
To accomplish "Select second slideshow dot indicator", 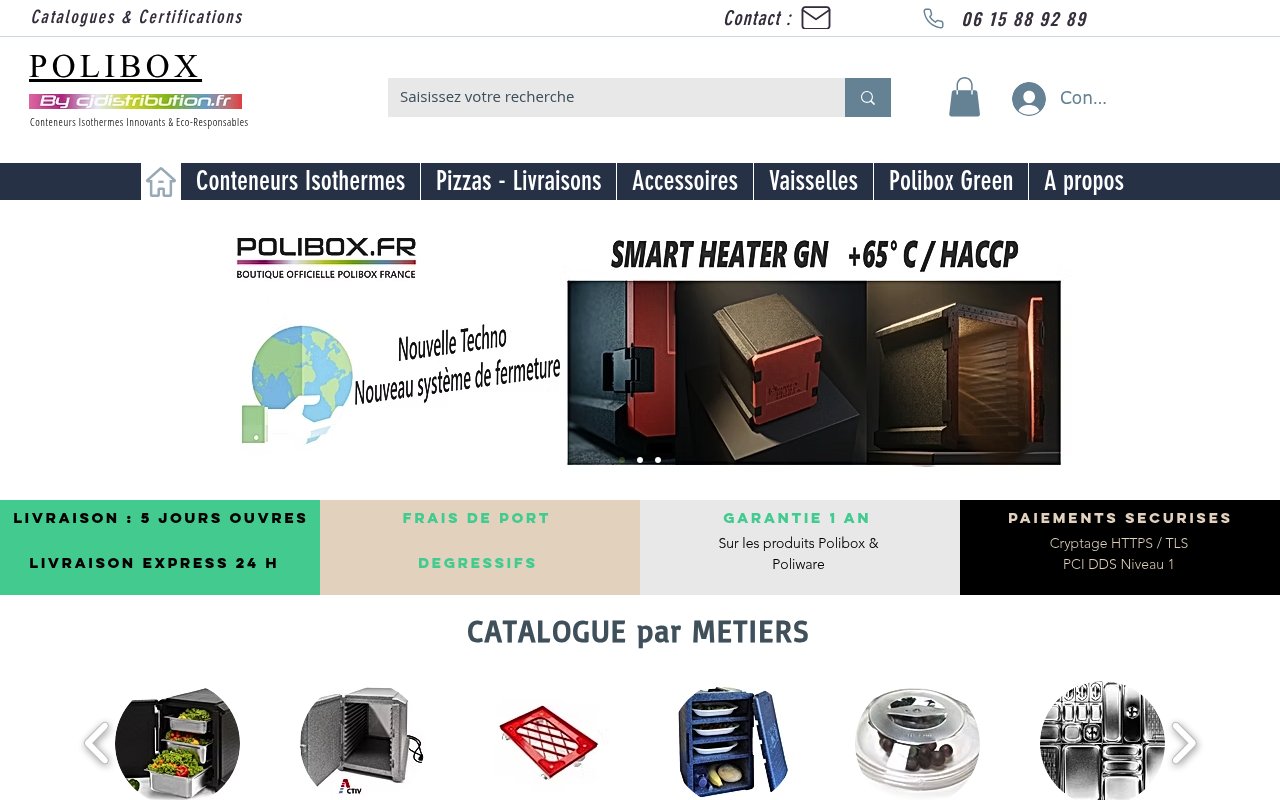I will (x=640, y=460).
